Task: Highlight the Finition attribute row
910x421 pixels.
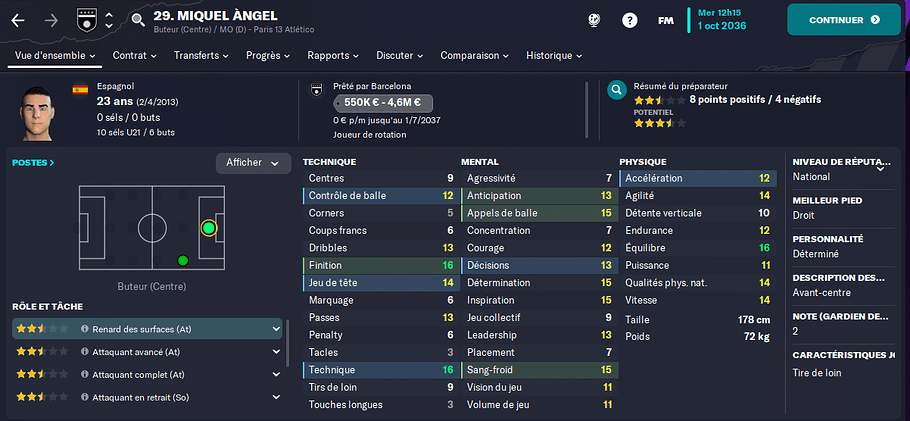Action: coord(381,265)
